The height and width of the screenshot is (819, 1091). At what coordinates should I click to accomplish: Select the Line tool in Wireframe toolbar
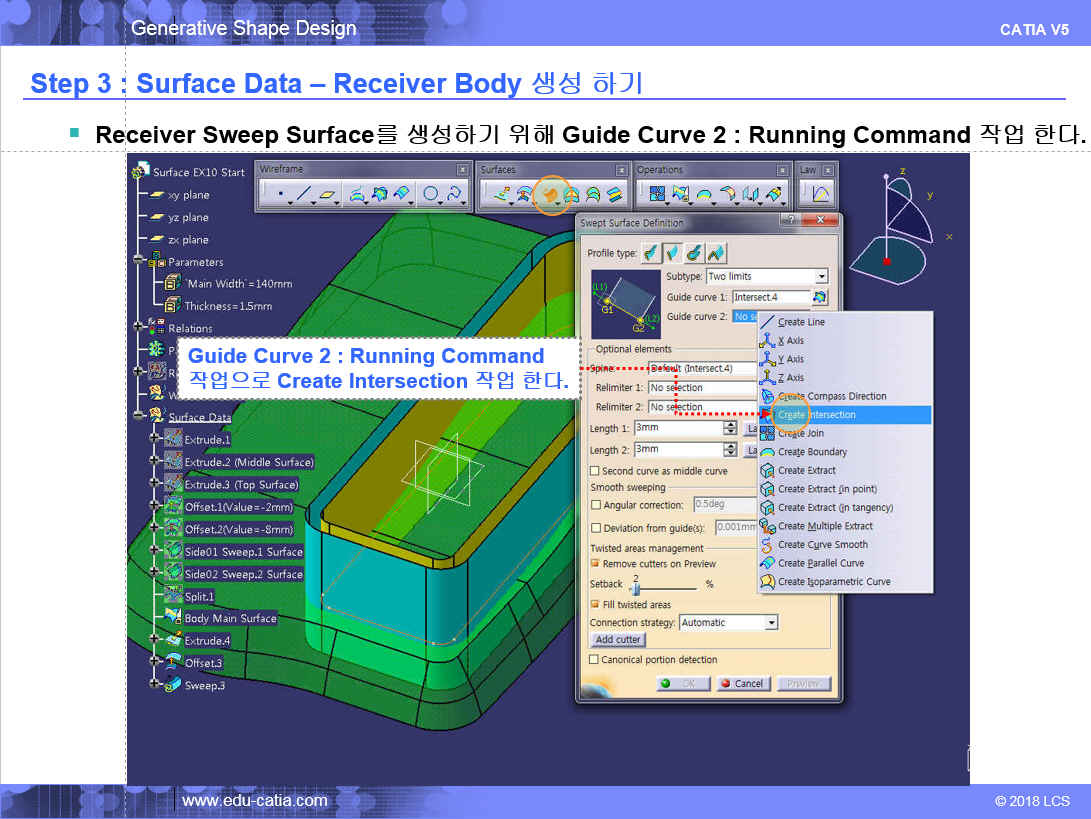304,194
